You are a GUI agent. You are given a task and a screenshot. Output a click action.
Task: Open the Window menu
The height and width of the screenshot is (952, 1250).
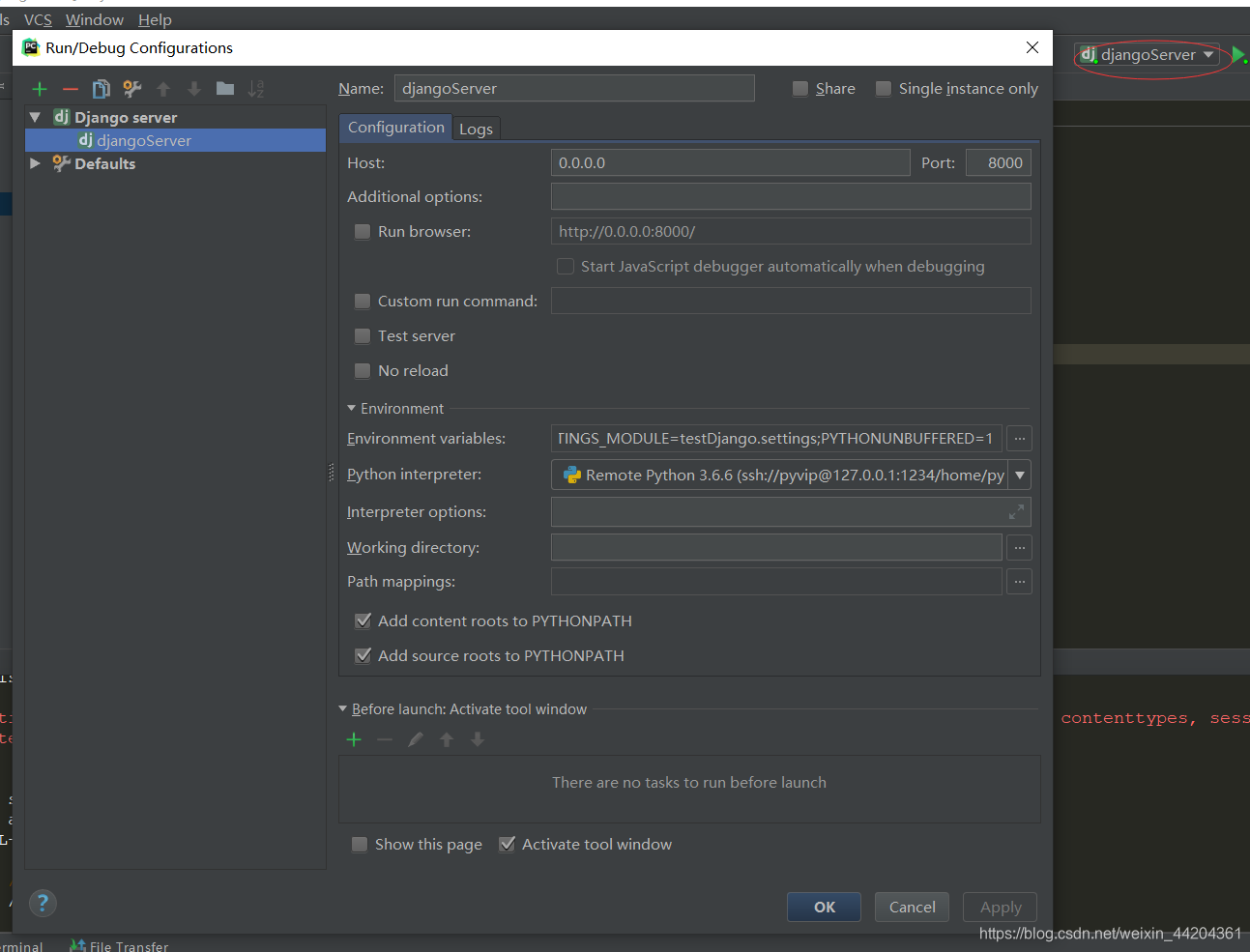[x=95, y=20]
